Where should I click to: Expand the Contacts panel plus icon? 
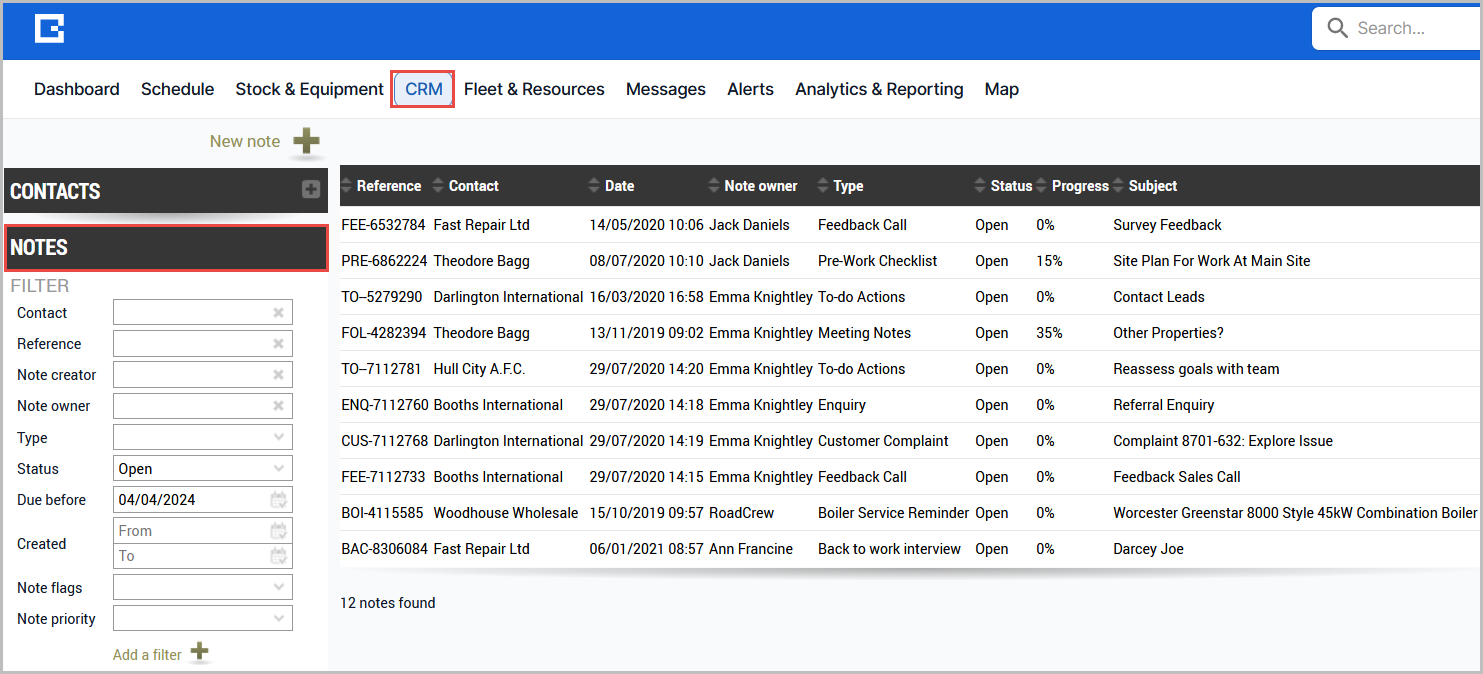[x=311, y=190]
